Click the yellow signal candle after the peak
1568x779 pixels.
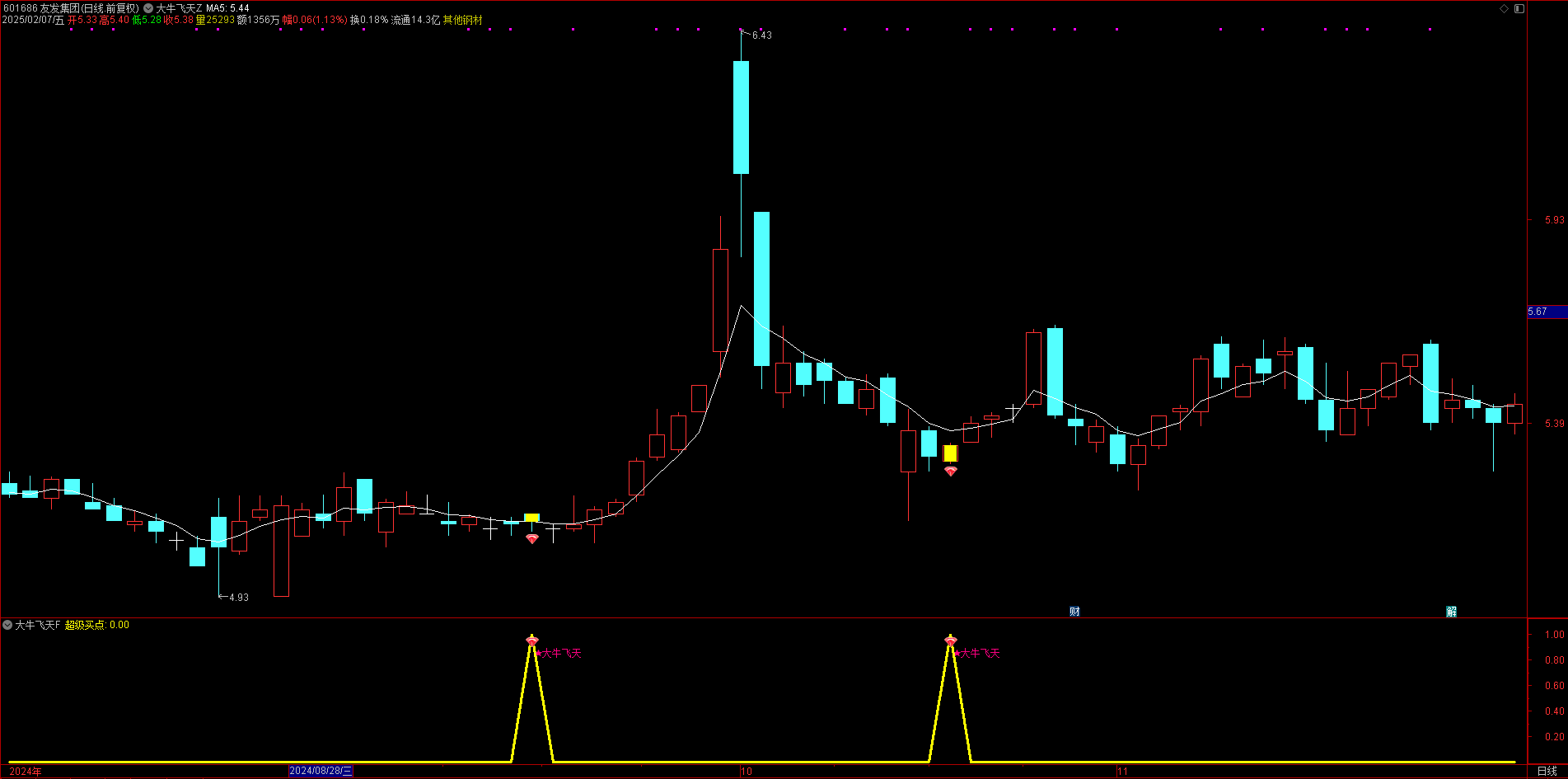(x=951, y=453)
